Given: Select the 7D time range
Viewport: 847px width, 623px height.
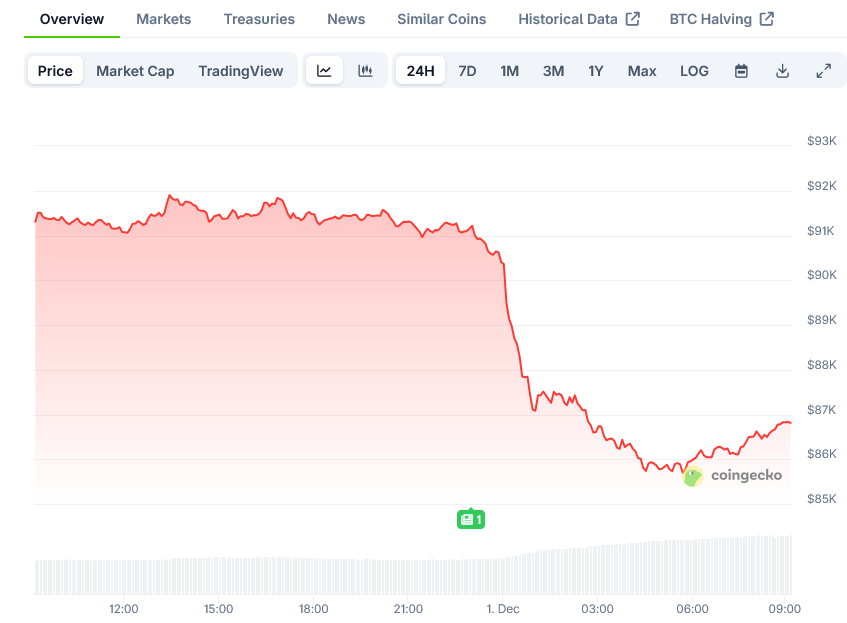Looking at the screenshot, I should pos(467,71).
